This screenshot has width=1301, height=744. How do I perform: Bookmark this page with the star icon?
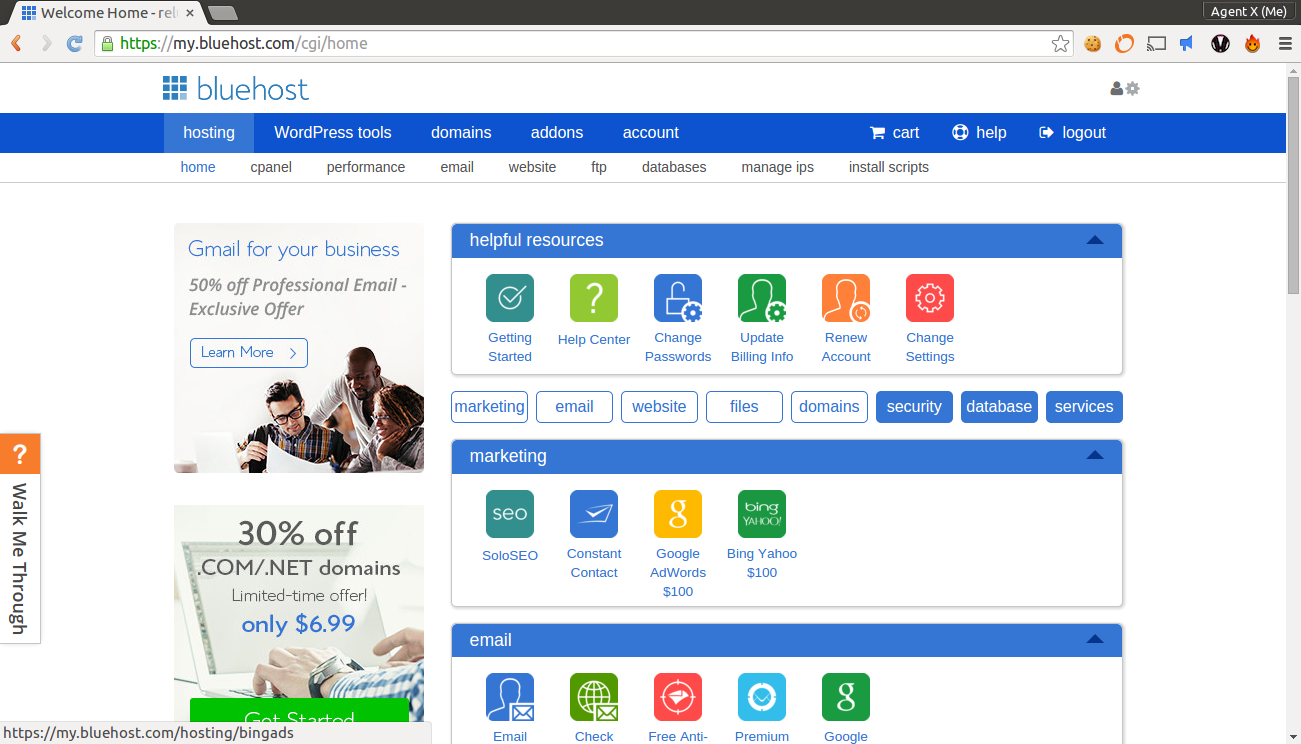pos(1060,43)
